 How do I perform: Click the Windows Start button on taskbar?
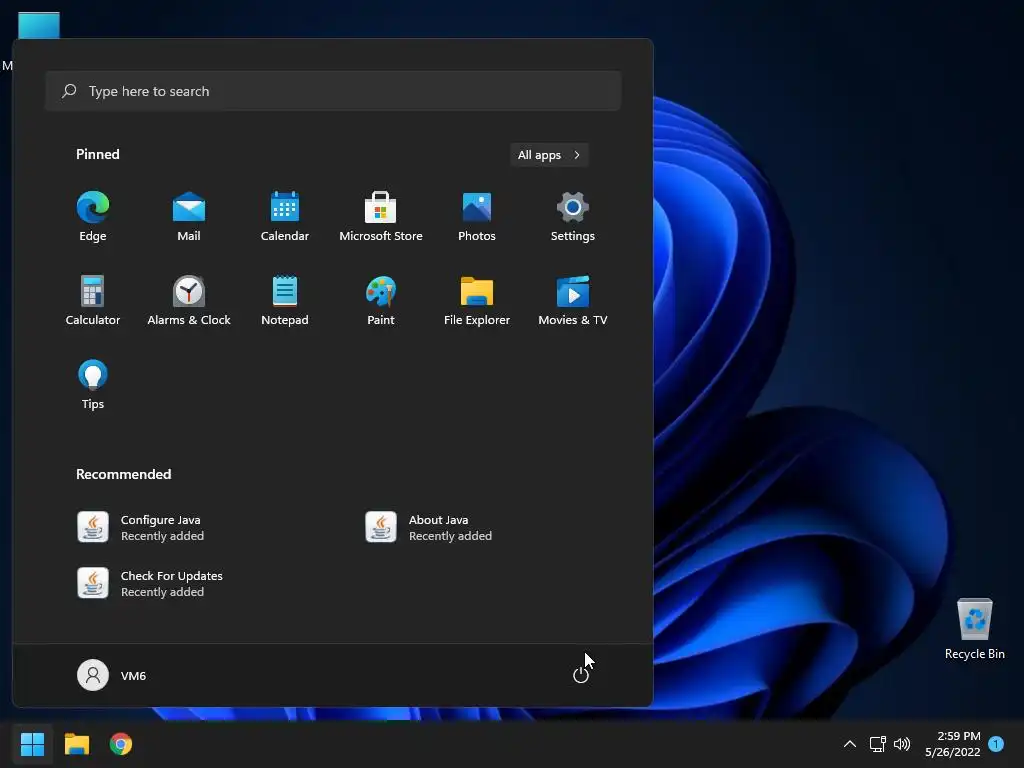(32, 744)
